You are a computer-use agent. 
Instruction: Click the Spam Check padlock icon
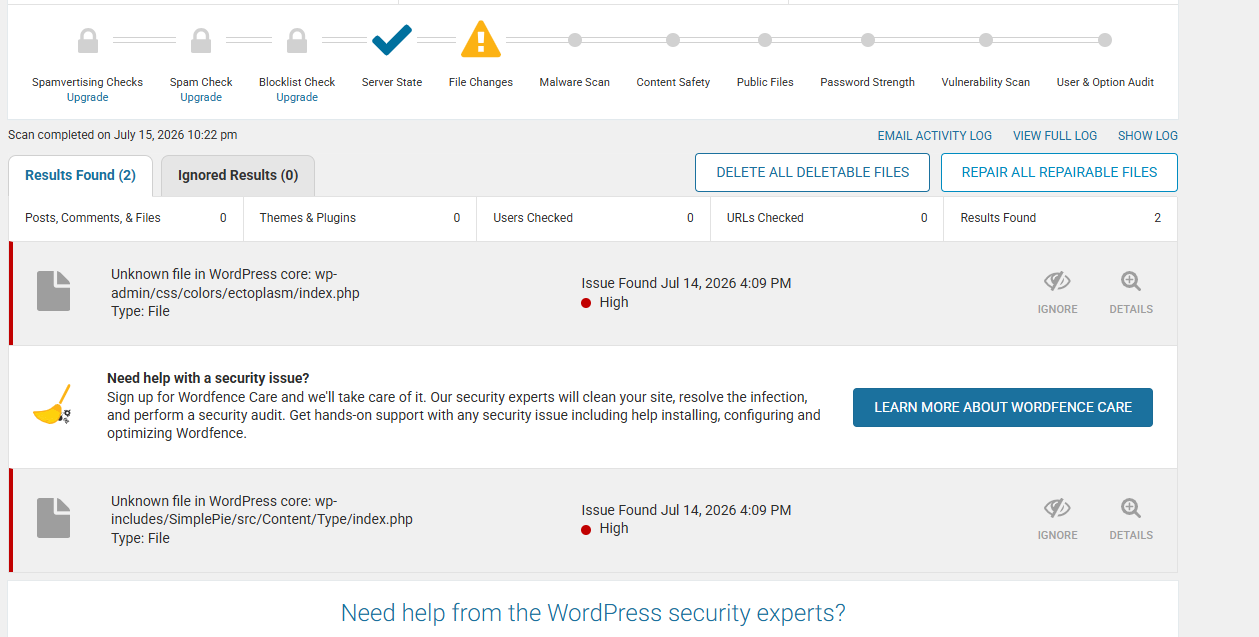201,41
